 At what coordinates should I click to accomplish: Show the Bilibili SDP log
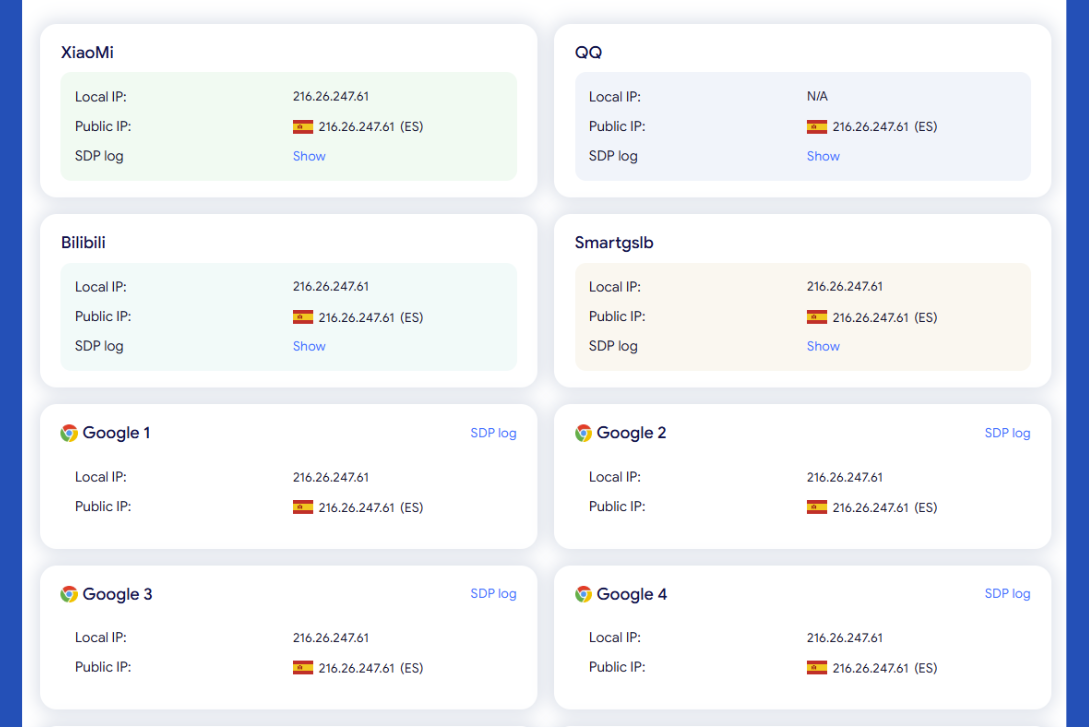(x=309, y=346)
